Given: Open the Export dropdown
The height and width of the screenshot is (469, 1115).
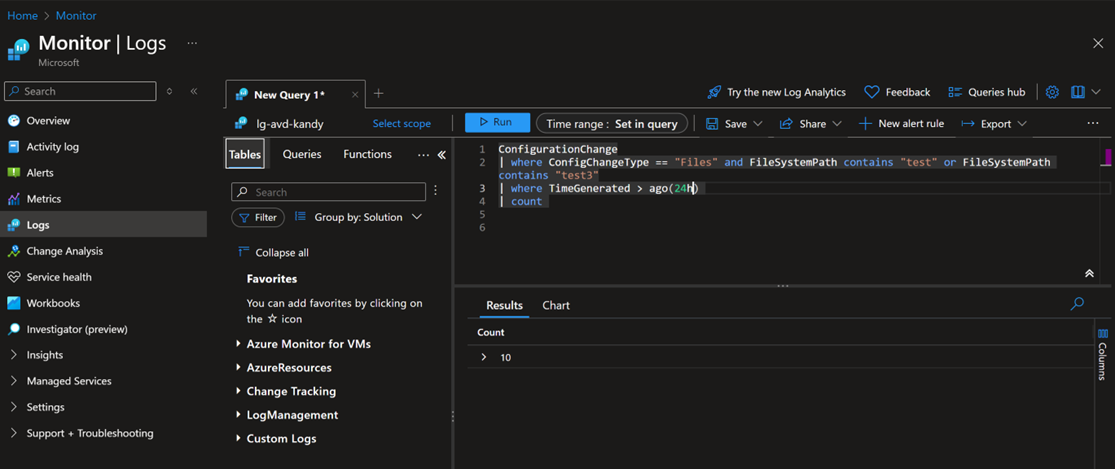Looking at the screenshot, I should click(993, 124).
